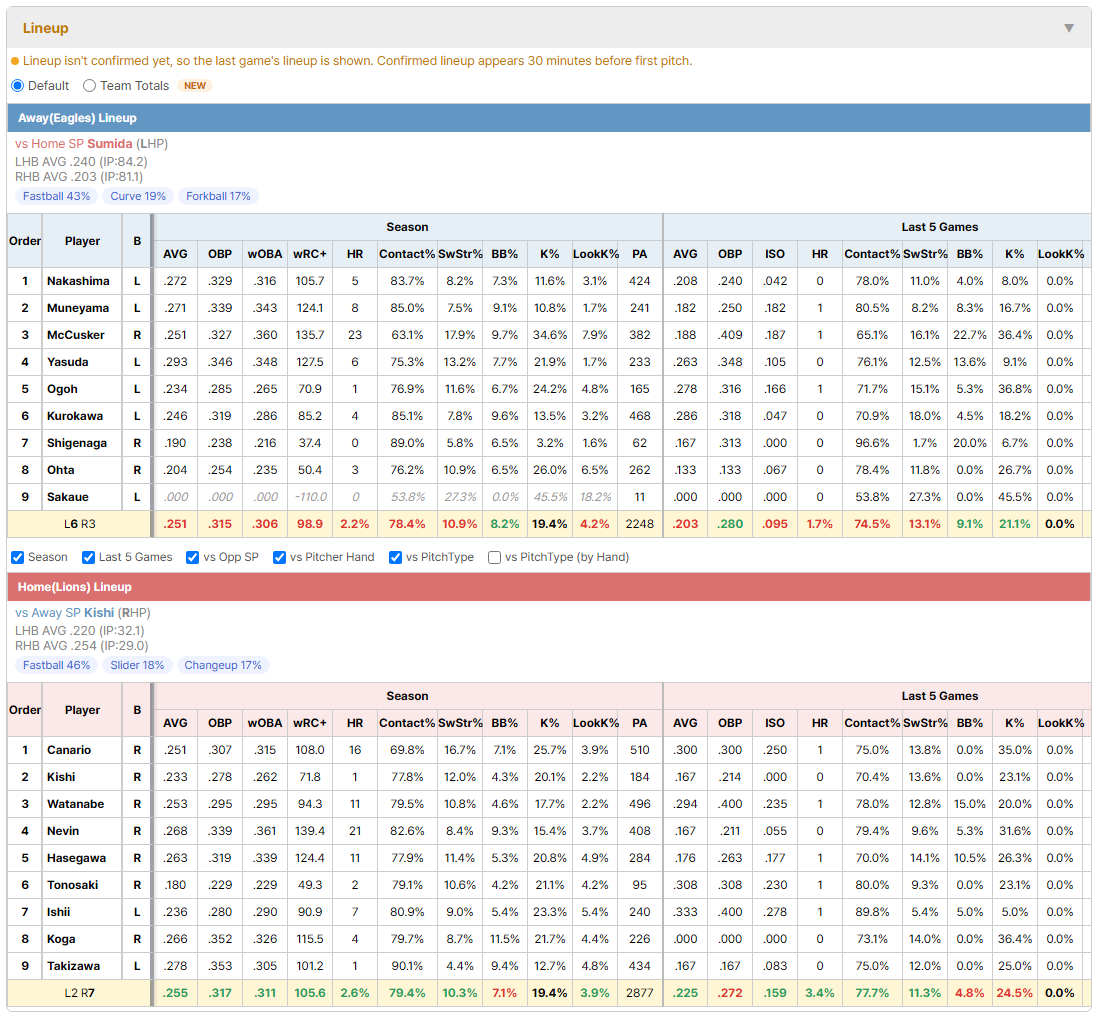Choose the Changeup 17% pitch tag
Image resolution: width=1098 pixels, height=1018 pixels.
[x=223, y=665]
